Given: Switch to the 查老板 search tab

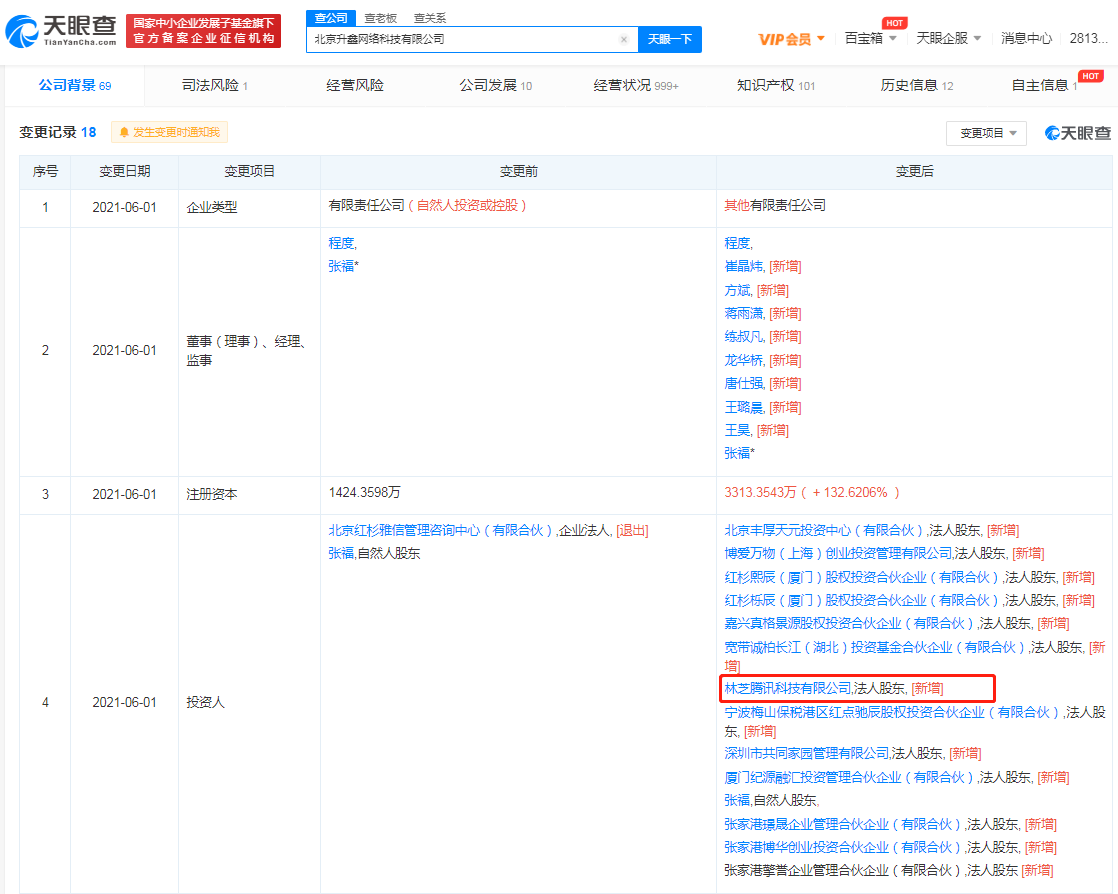Looking at the screenshot, I should (x=381, y=18).
